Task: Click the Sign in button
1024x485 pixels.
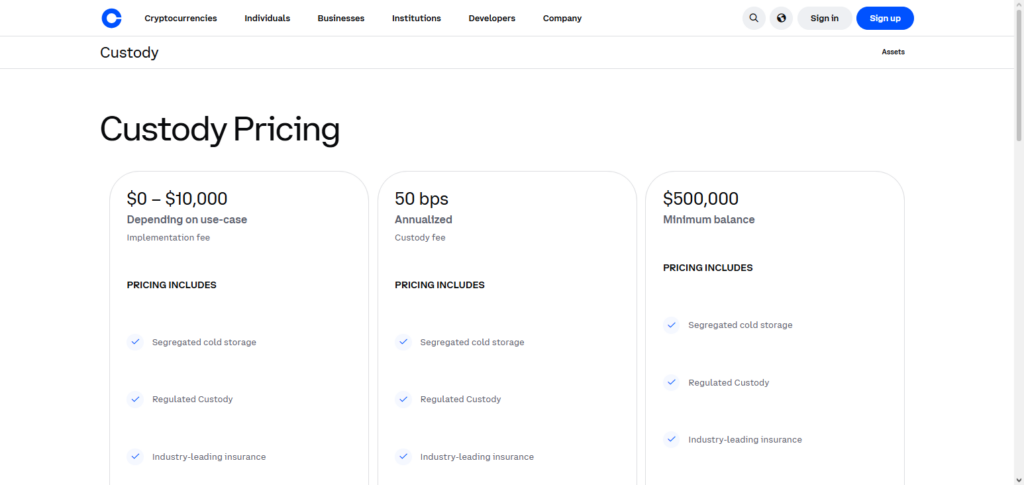Action: click(825, 18)
